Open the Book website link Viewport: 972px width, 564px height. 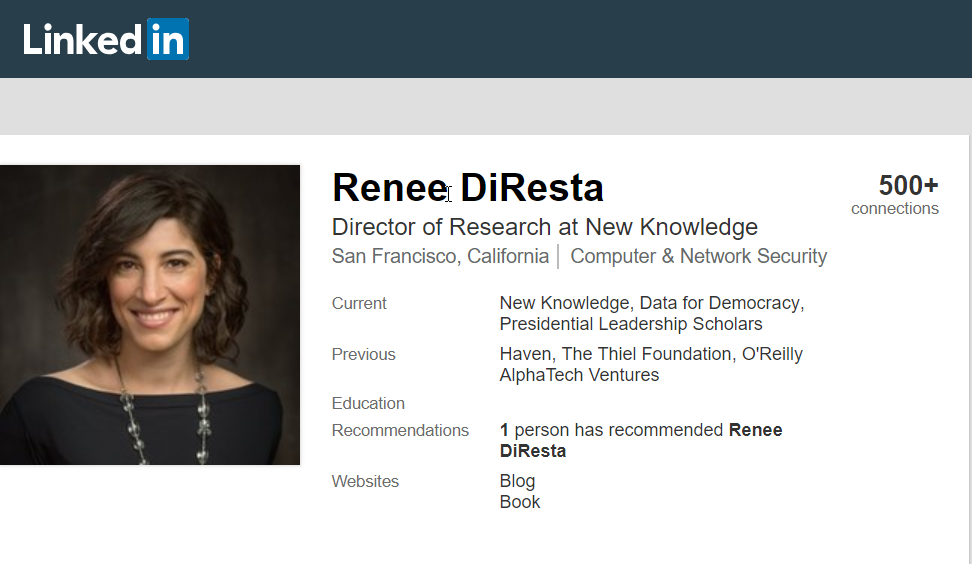[520, 502]
